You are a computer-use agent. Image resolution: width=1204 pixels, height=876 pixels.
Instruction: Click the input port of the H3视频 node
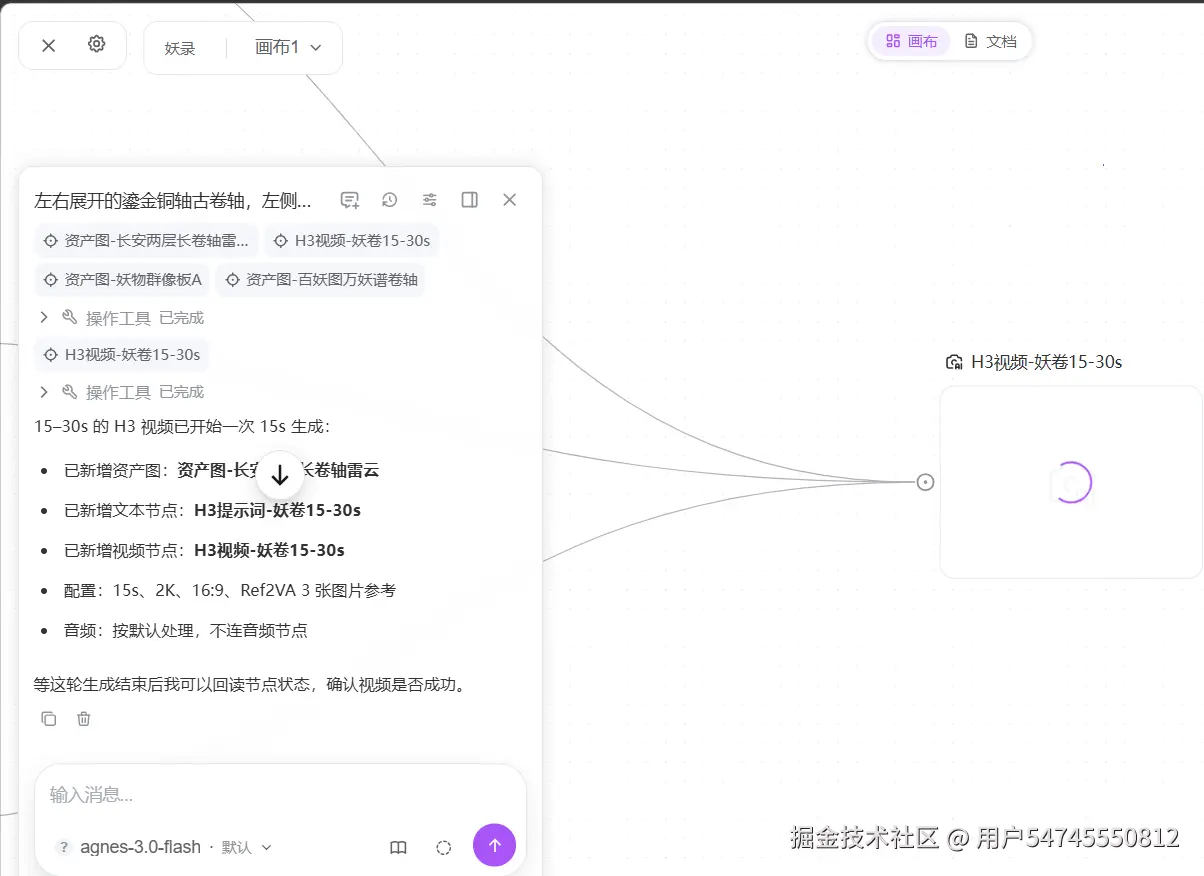click(x=926, y=482)
